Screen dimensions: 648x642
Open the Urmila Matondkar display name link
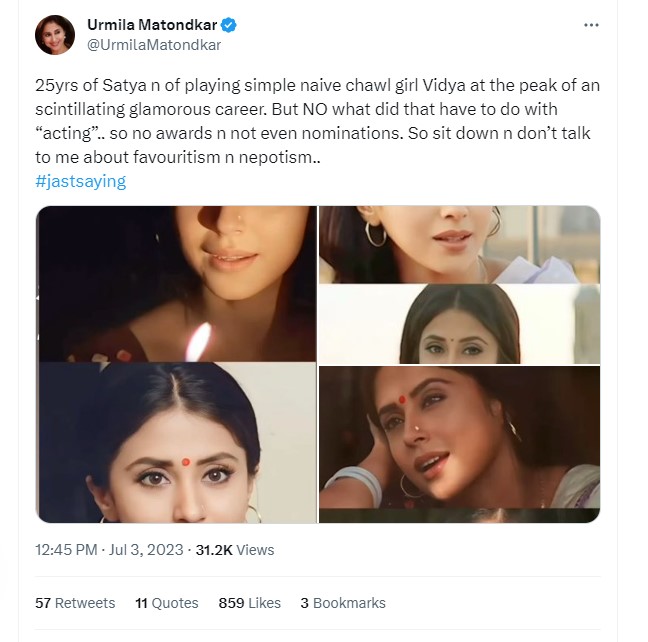153,25
